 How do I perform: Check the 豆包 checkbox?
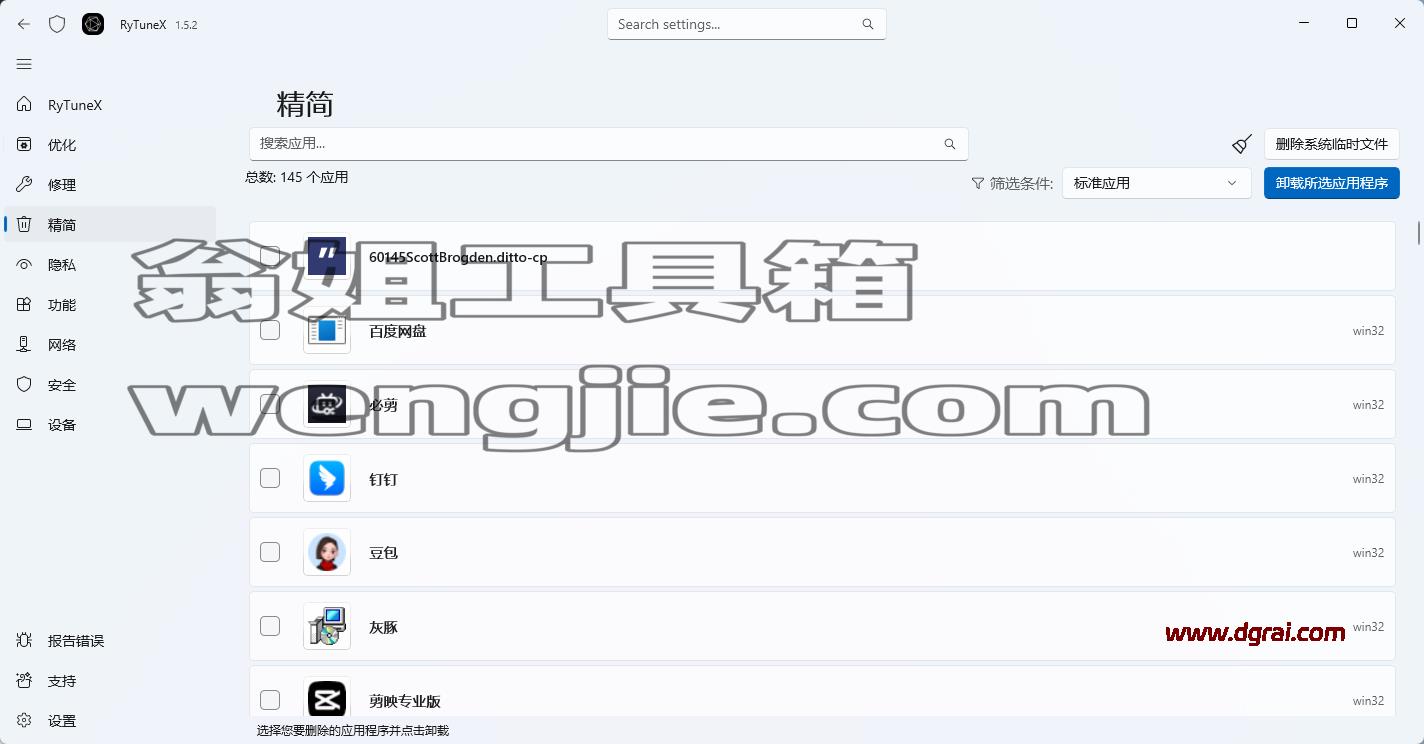click(270, 552)
